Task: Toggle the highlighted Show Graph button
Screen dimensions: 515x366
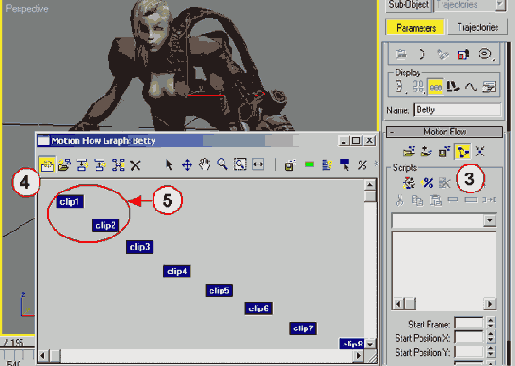Action: (463, 152)
